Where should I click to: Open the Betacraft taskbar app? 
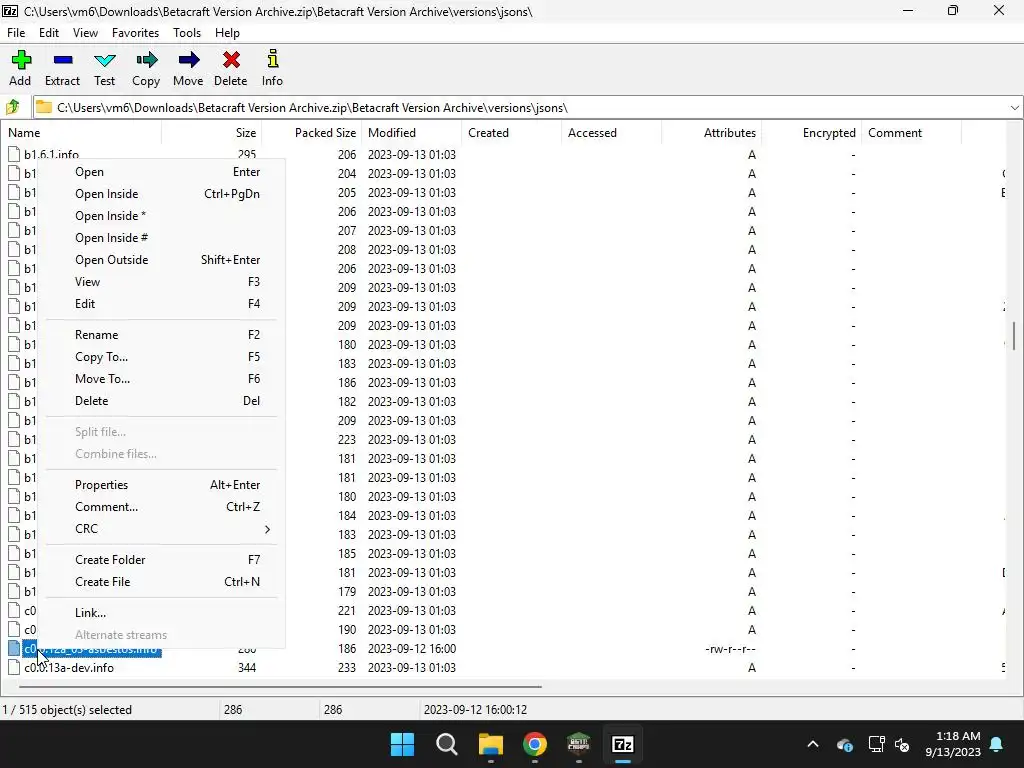pos(579,744)
